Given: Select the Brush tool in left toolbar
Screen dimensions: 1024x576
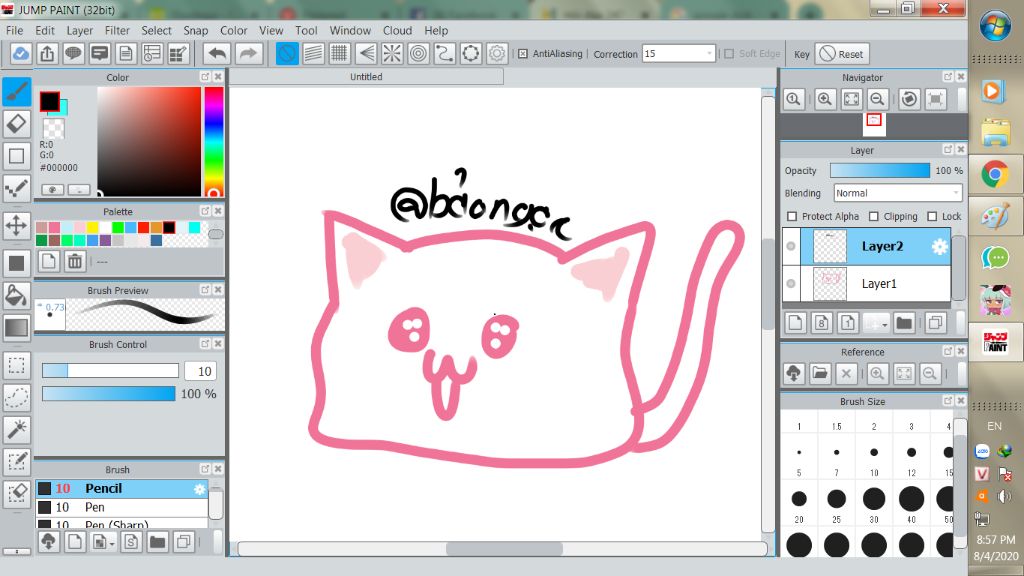Looking at the screenshot, I should tap(16, 91).
